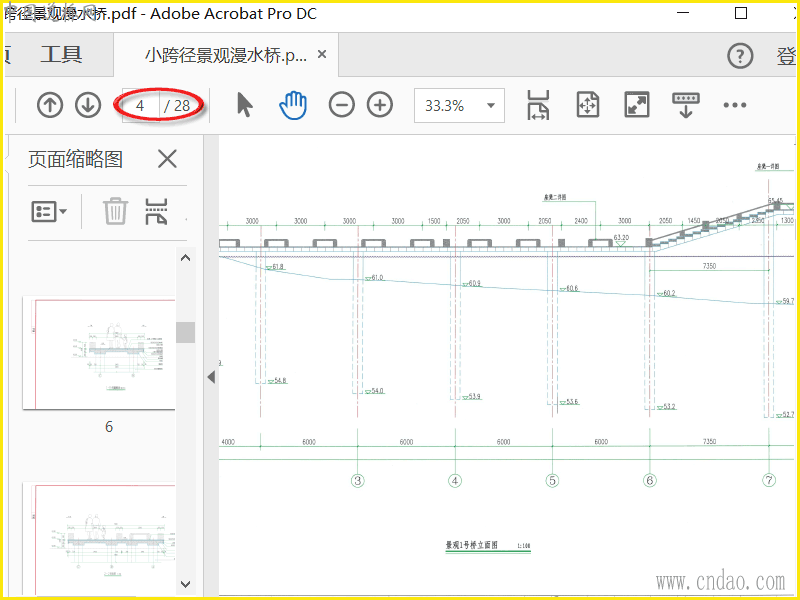Collapse the navigation pane with left triangle
This screenshot has width=800, height=600.
pos(211,377)
